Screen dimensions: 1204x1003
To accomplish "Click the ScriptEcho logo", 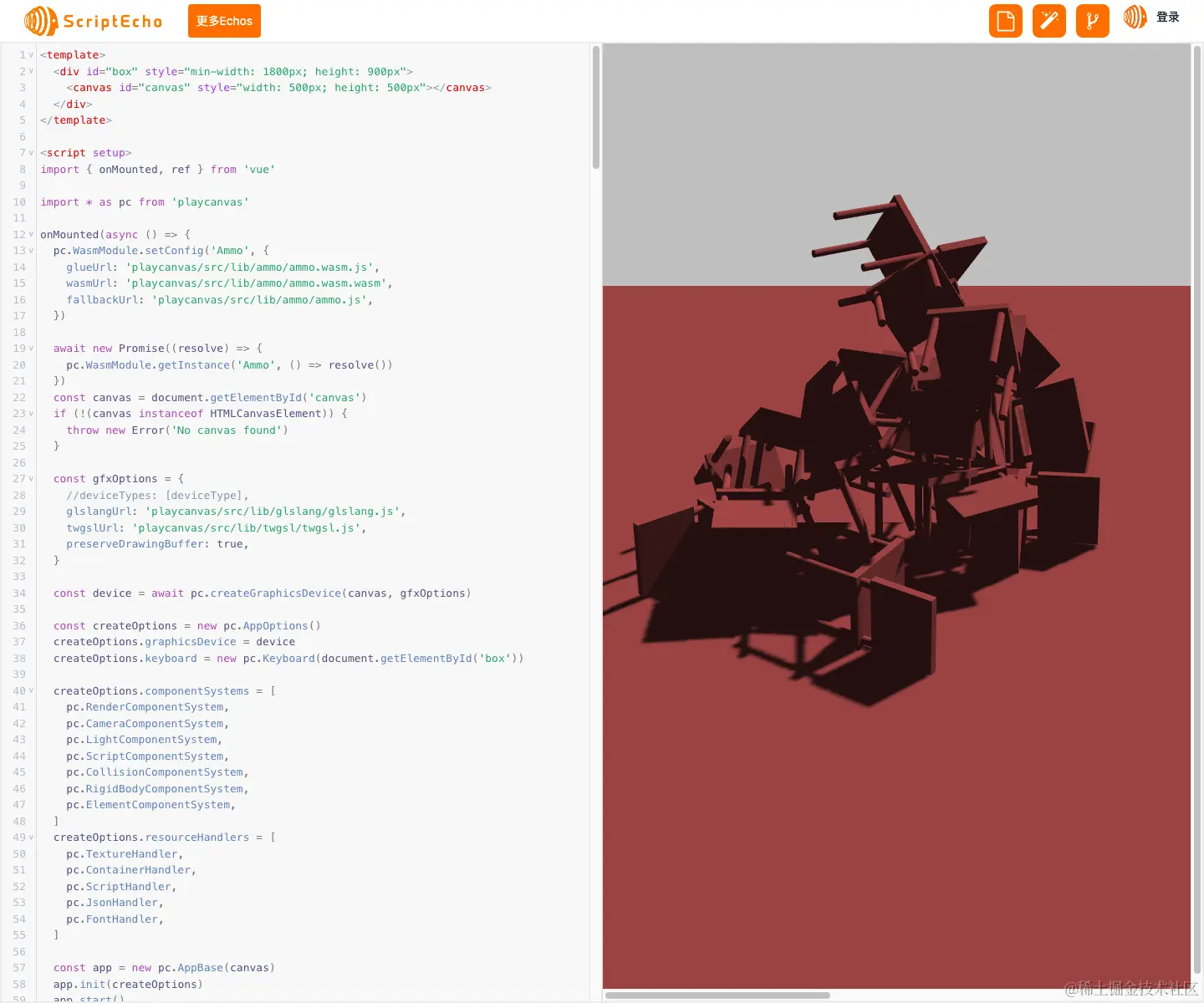I will (x=94, y=21).
